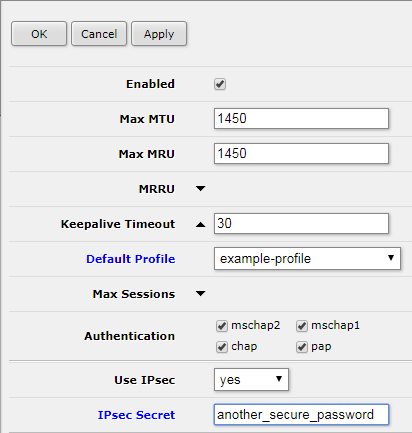Open the example-profile dropdown
Screen dimensions: 412x433
coord(307,258)
